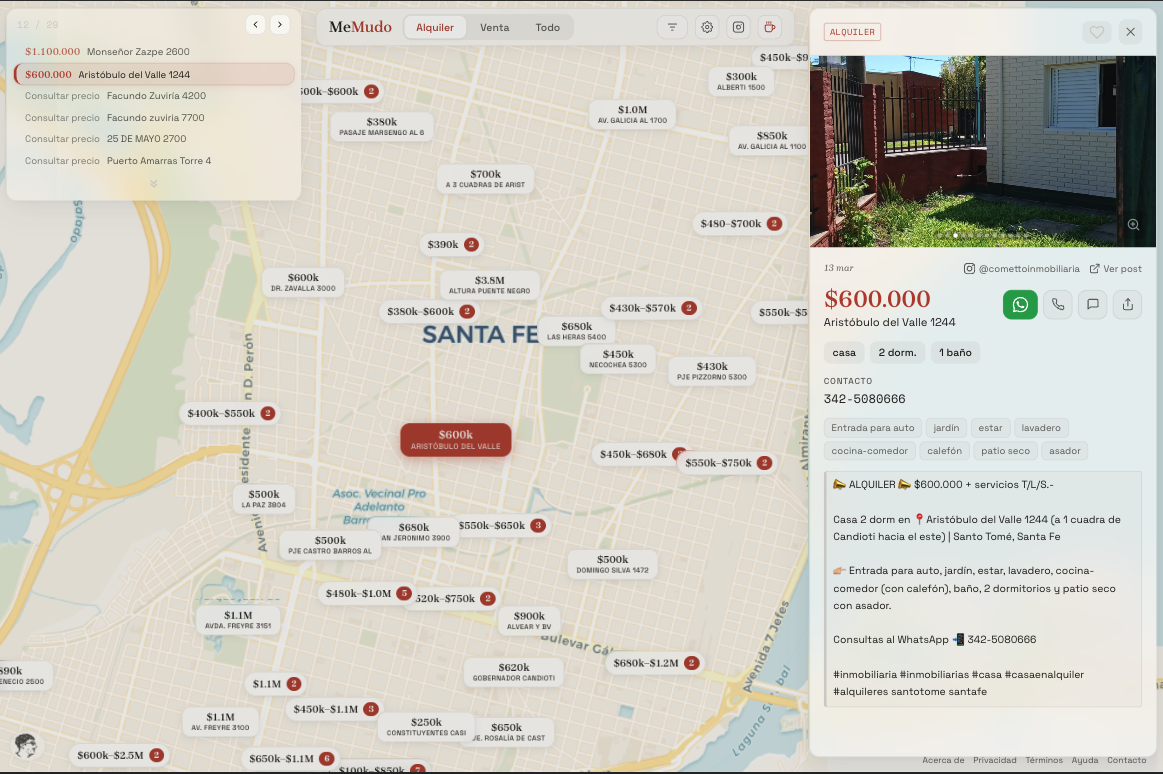Open the settings gear icon
The width and height of the screenshot is (1163, 774).
(x=707, y=27)
